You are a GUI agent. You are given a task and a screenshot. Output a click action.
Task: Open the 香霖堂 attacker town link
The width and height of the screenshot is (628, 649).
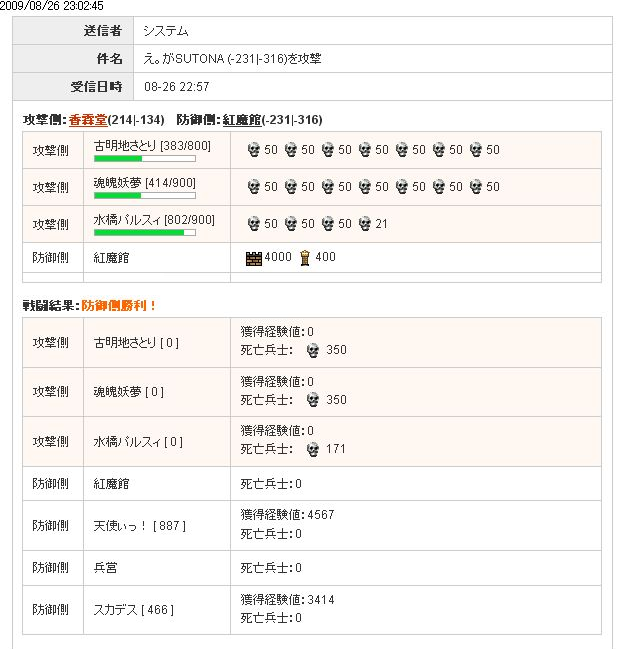(x=88, y=120)
